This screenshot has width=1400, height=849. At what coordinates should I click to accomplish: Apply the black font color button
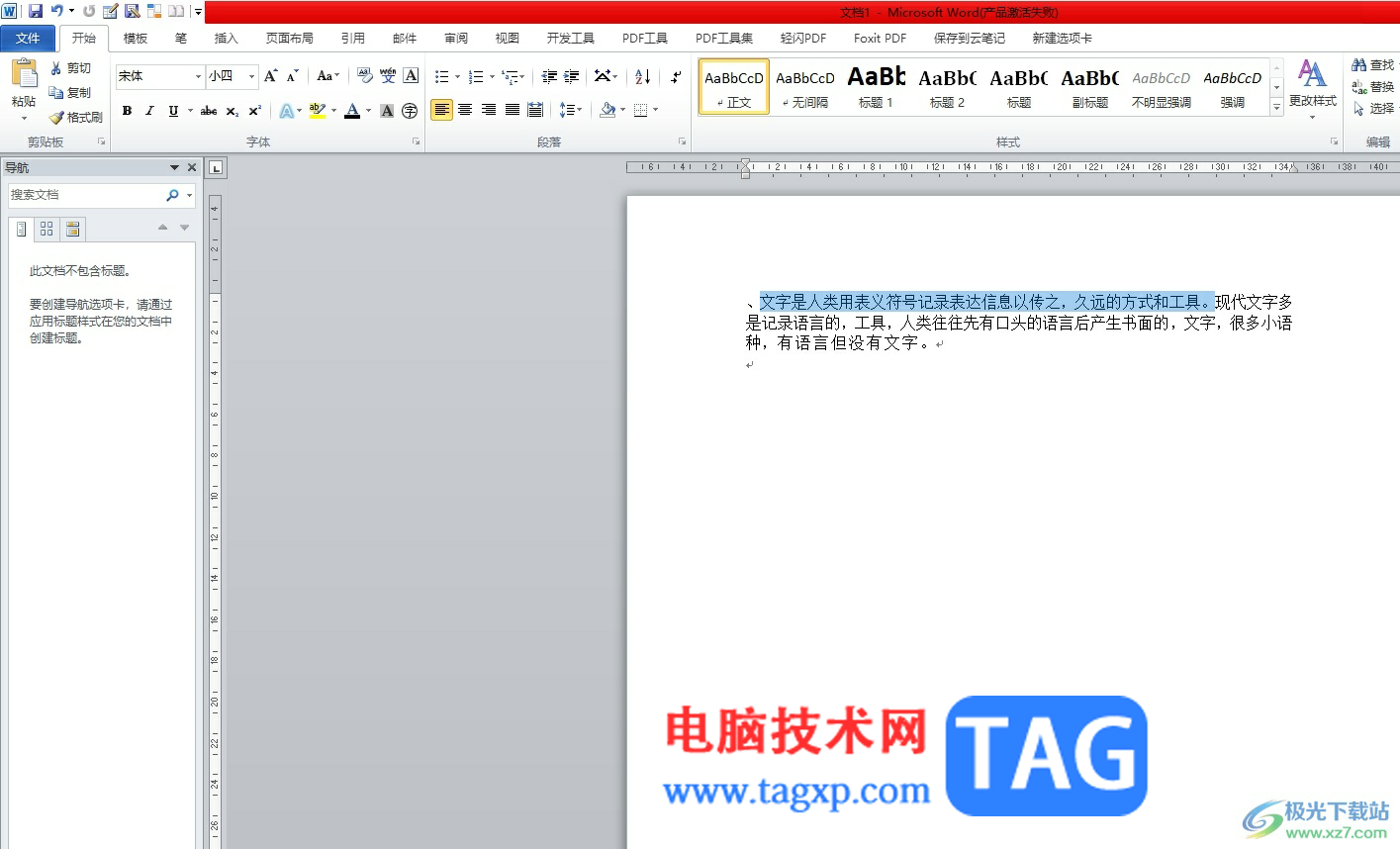point(352,111)
